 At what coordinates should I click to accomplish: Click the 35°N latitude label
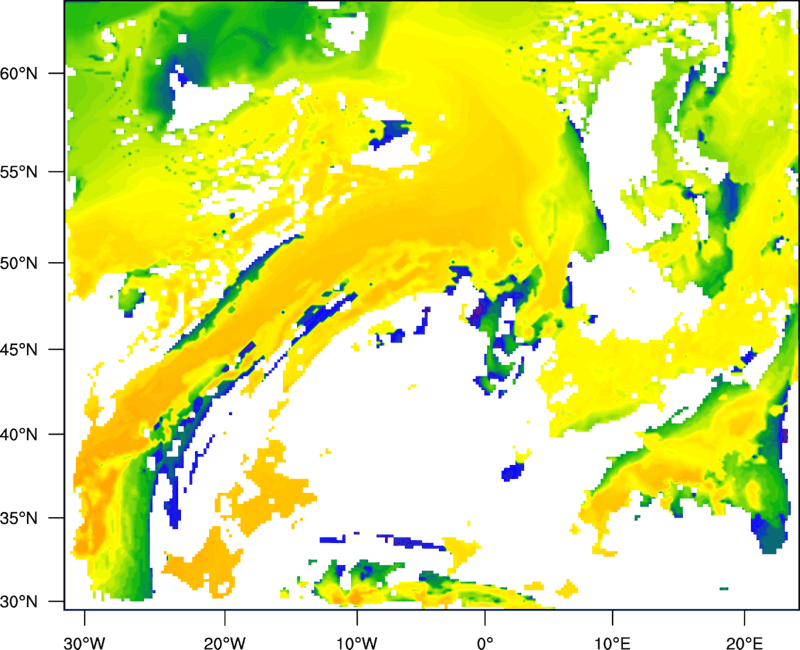pos(19,518)
